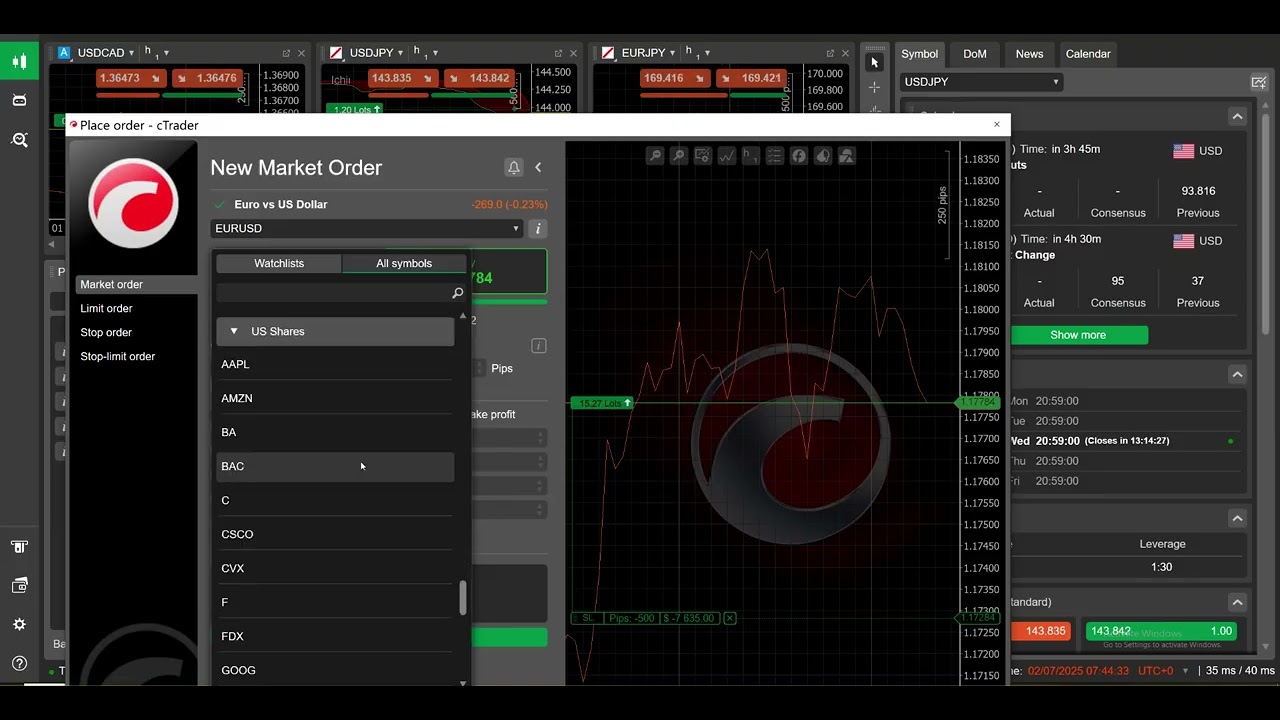Viewport: 1280px width, 720px height.
Task: Select the crosshair tool
Action: click(x=874, y=87)
